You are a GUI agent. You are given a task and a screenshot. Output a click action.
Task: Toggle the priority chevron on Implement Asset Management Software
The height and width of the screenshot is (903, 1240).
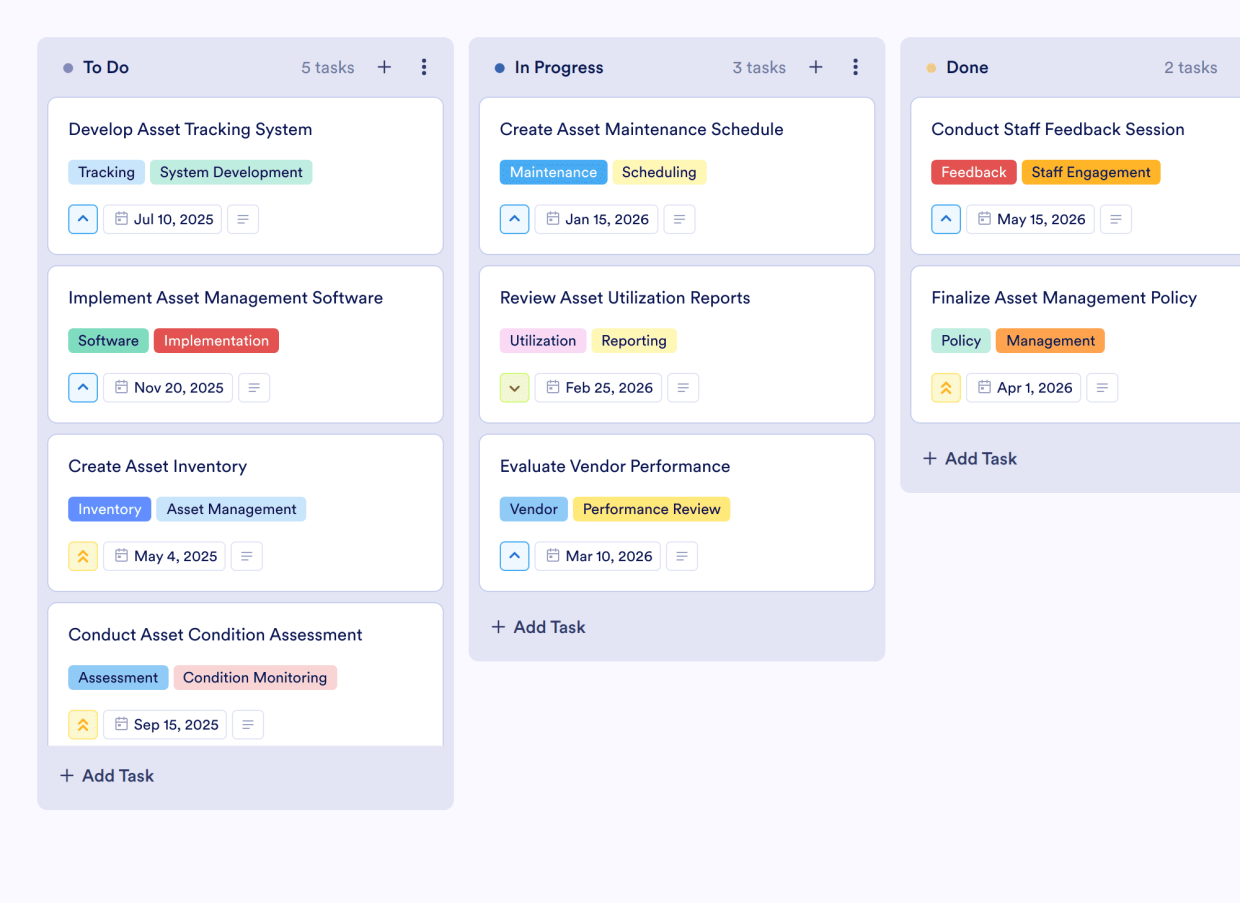(83, 387)
